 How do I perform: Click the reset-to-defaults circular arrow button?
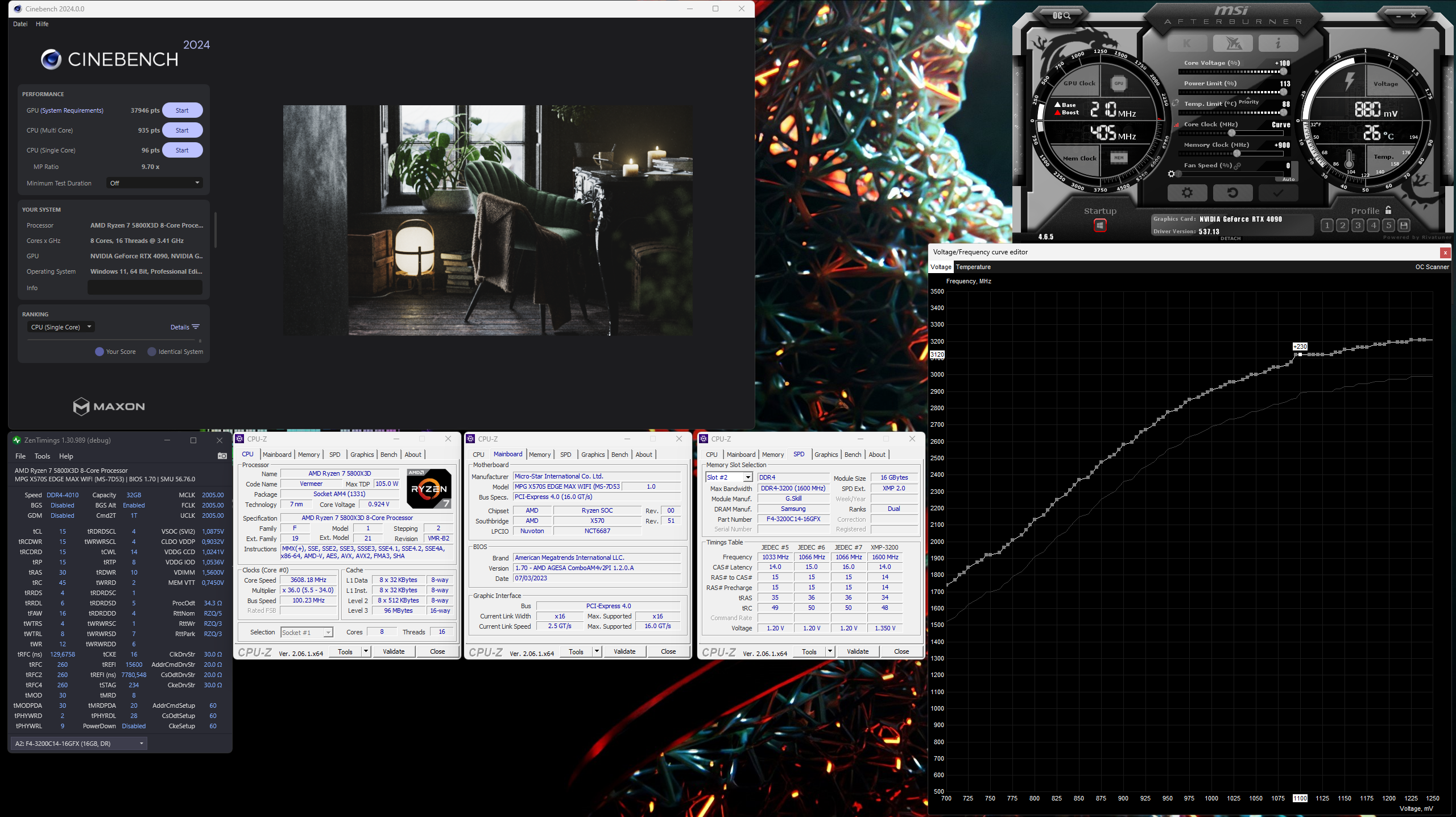coord(1232,193)
